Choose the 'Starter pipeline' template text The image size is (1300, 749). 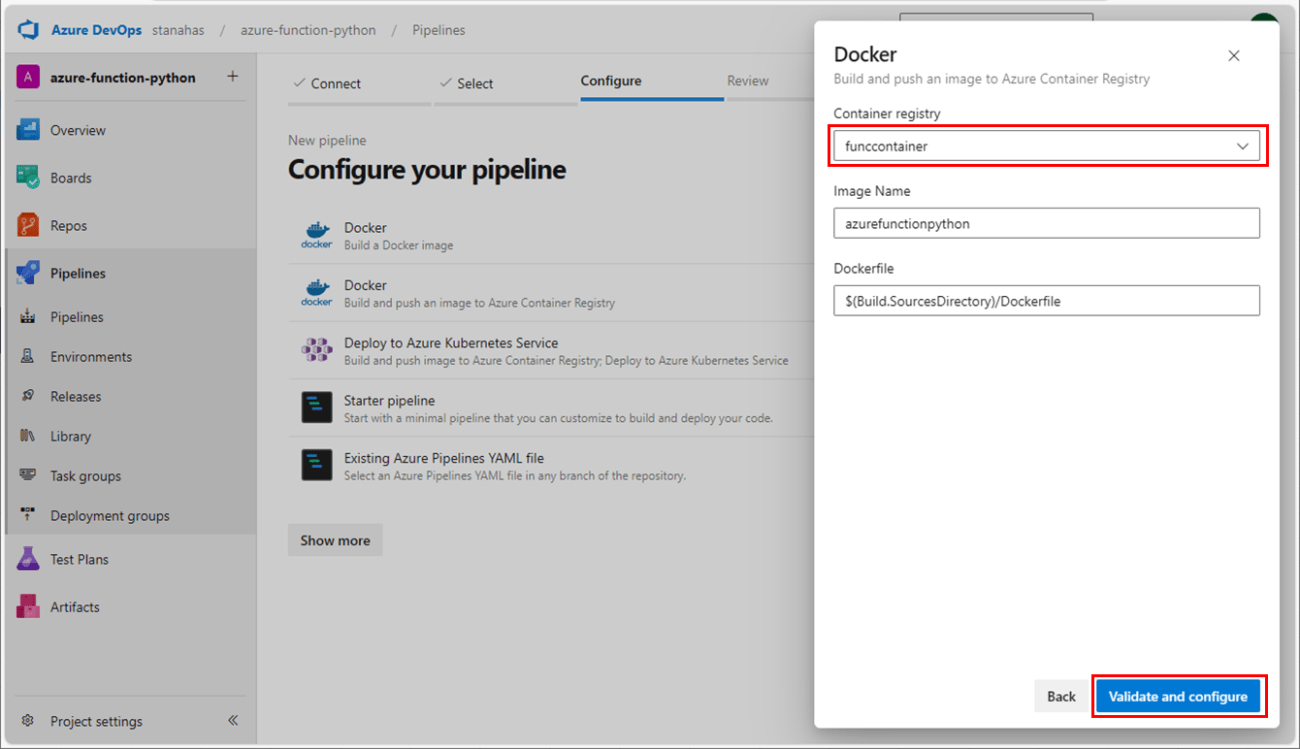(x=389, y=401)
